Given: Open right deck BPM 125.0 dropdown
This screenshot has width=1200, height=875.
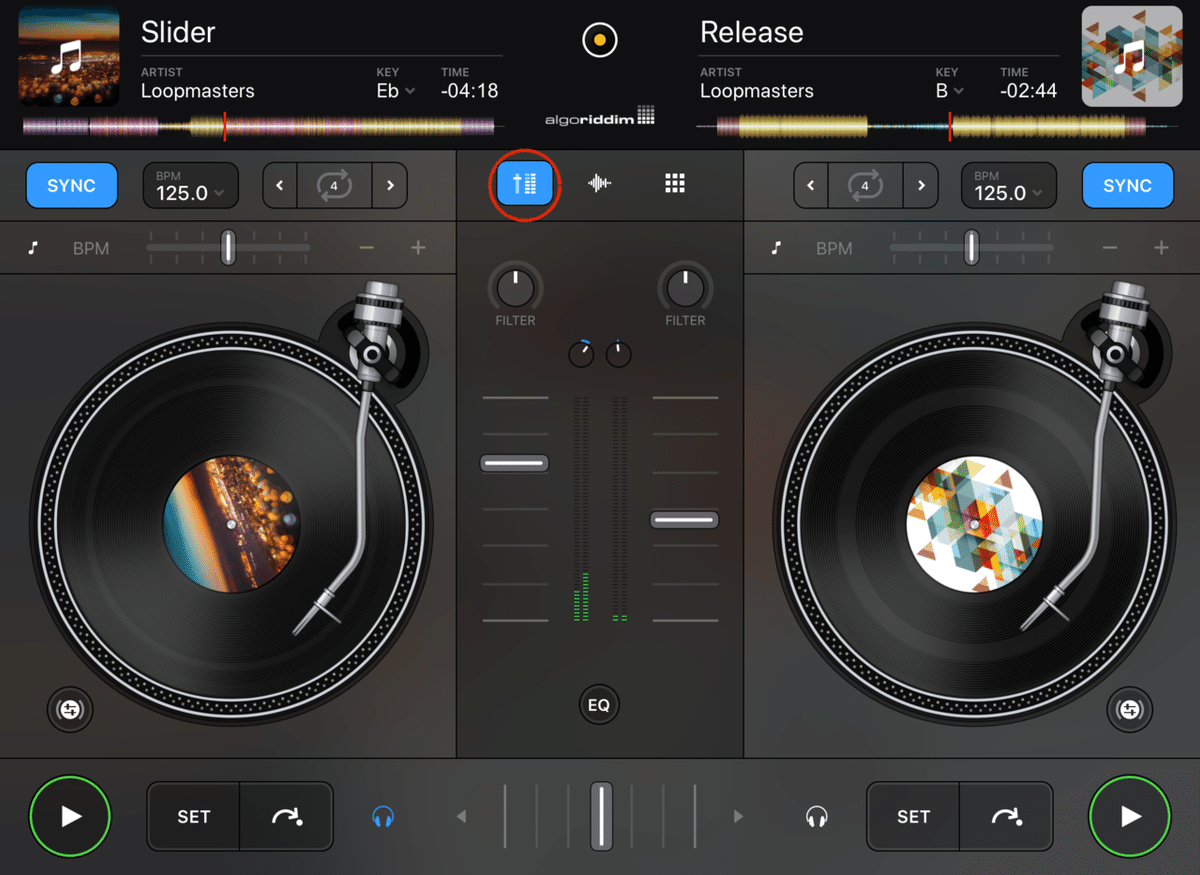Looking at the screenshot, I should tap(1009, 186).
